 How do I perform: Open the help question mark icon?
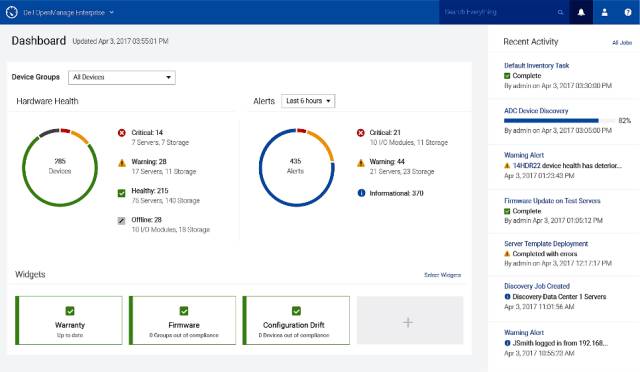tap(628, 12)
